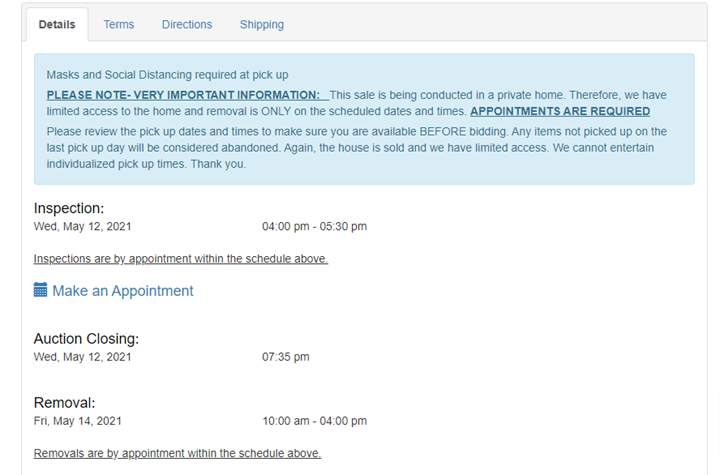720x475 pixels.
Task: Click the APPOINTMENTS ARE REQUIRED underlined text
Action: pos(560,111)
